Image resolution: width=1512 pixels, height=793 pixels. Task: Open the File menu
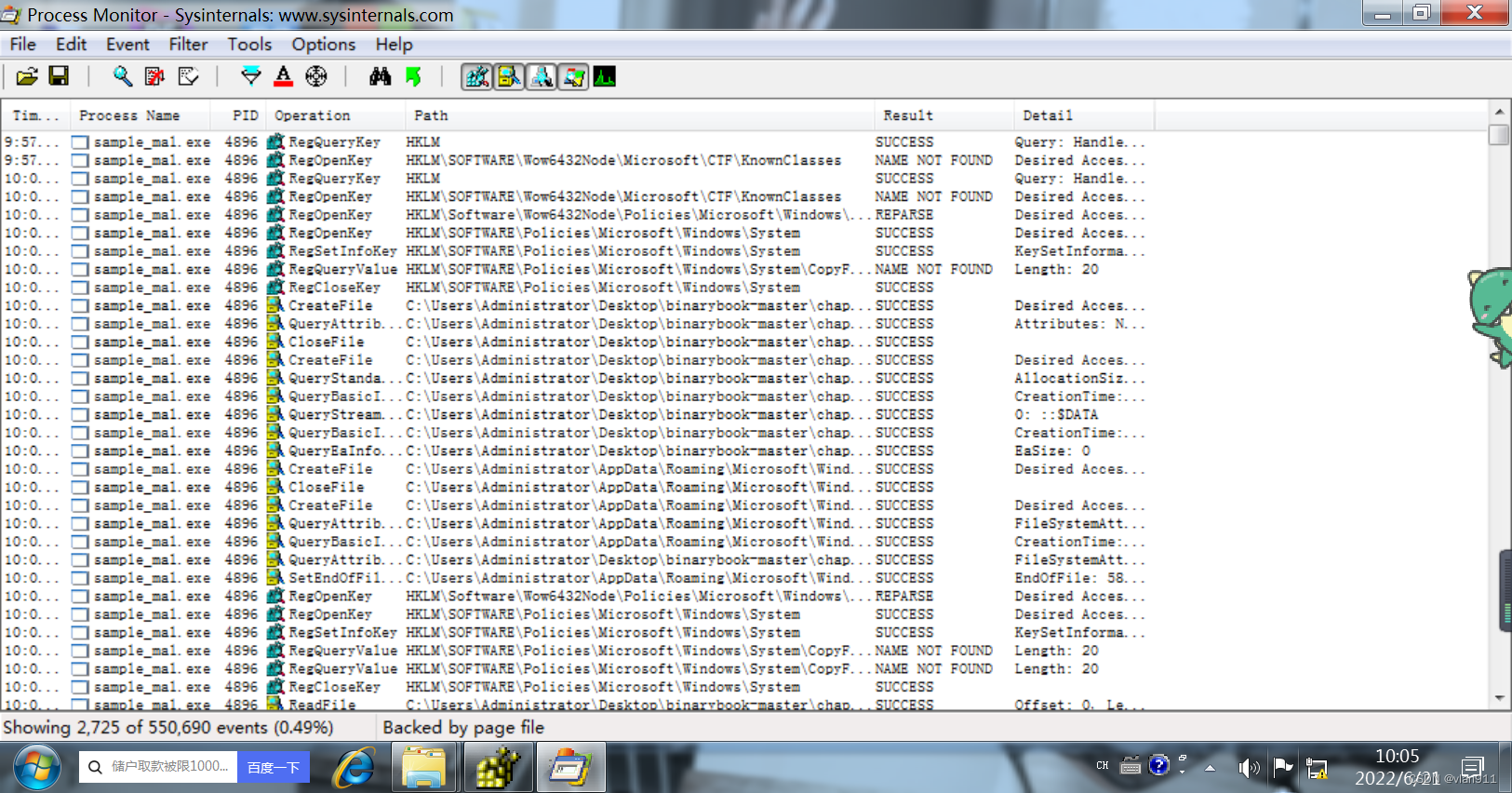tap(23, 44)
